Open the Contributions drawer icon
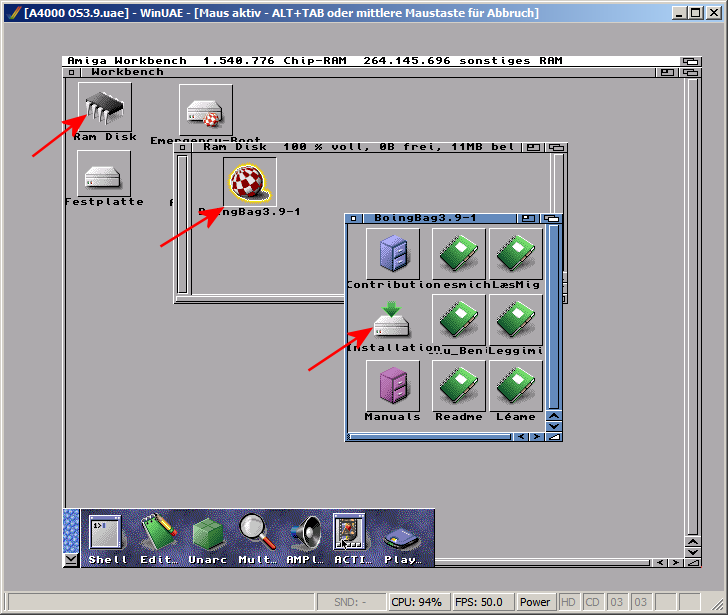The height and width of the screenshot is (615, 728). [393, 253]
